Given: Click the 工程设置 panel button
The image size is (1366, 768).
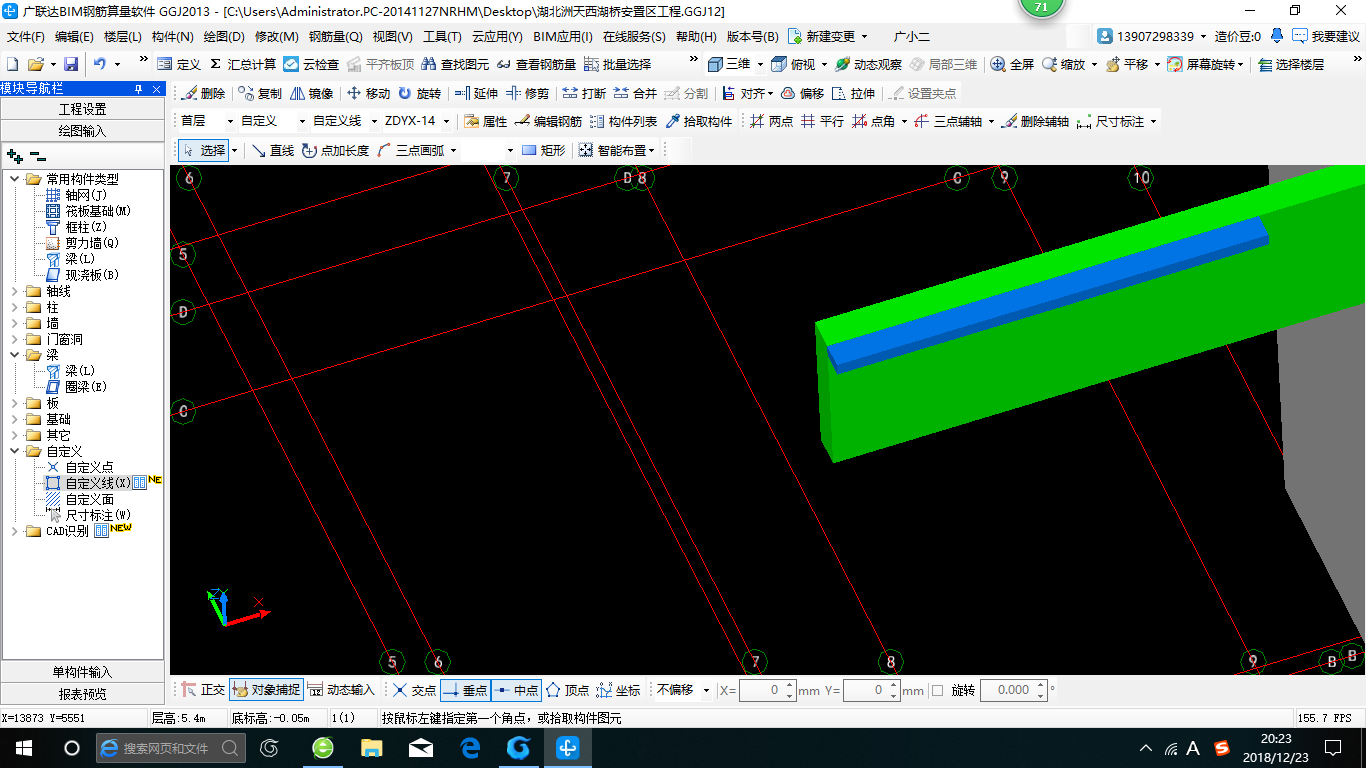Looking at the screenshot, I should pyautogui.click(x=83, y=109).
